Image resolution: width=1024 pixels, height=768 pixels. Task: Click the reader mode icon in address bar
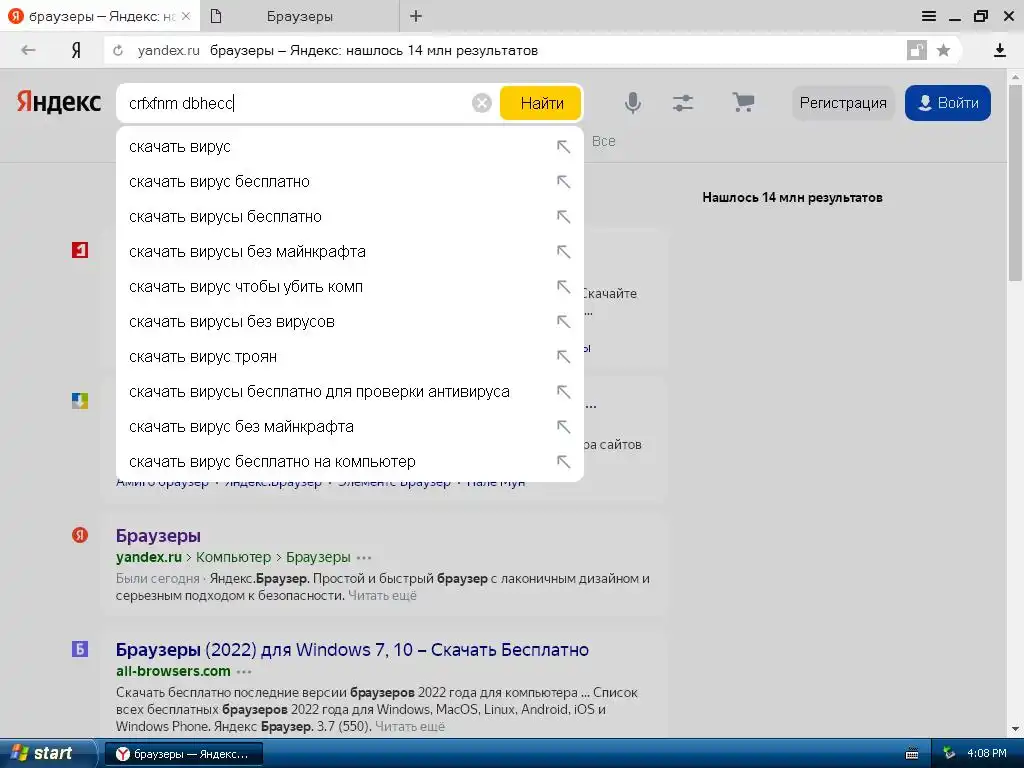tap(916, 50)
